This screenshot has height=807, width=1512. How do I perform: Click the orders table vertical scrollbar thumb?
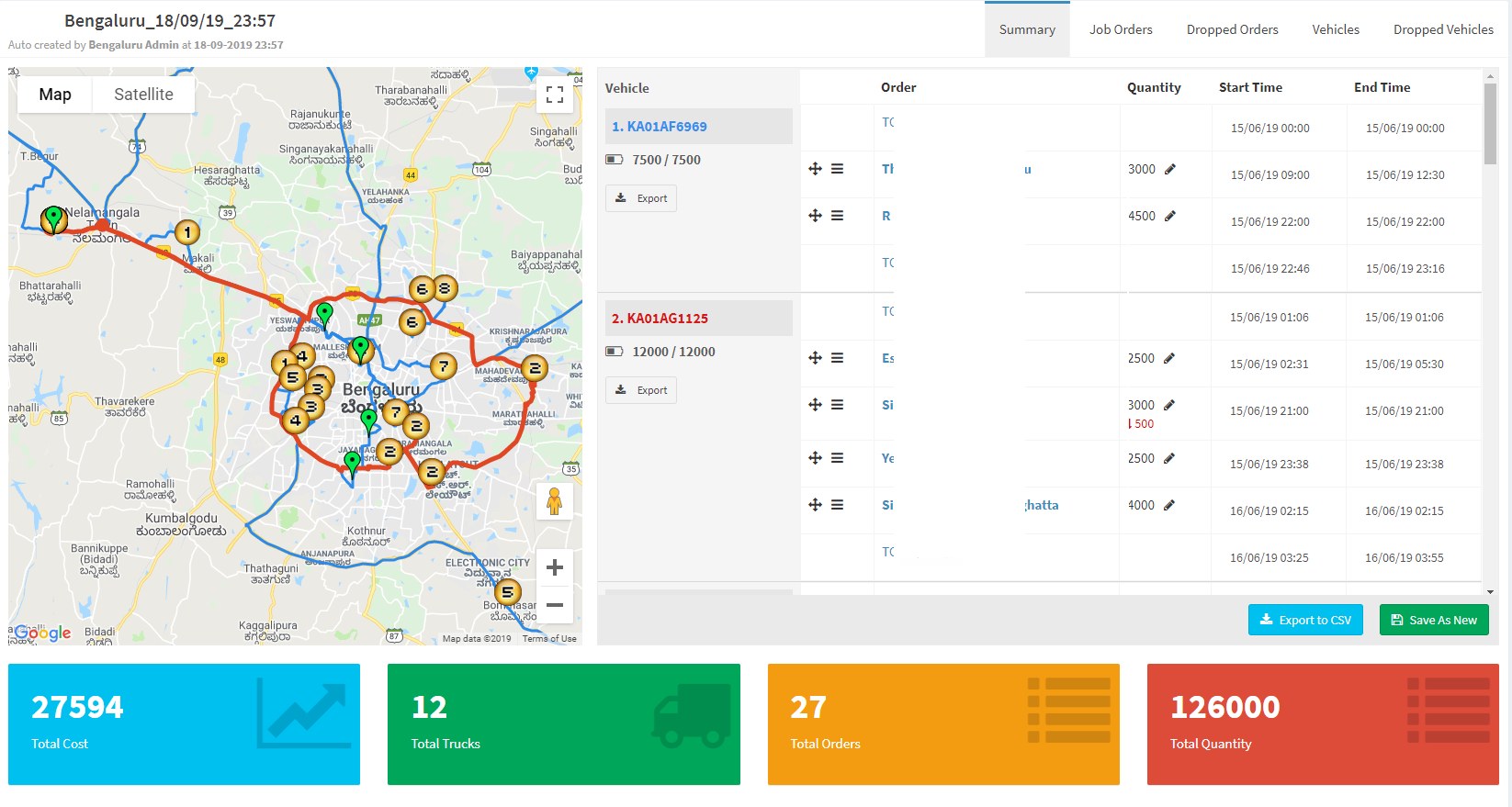(x=1490, y=124)
